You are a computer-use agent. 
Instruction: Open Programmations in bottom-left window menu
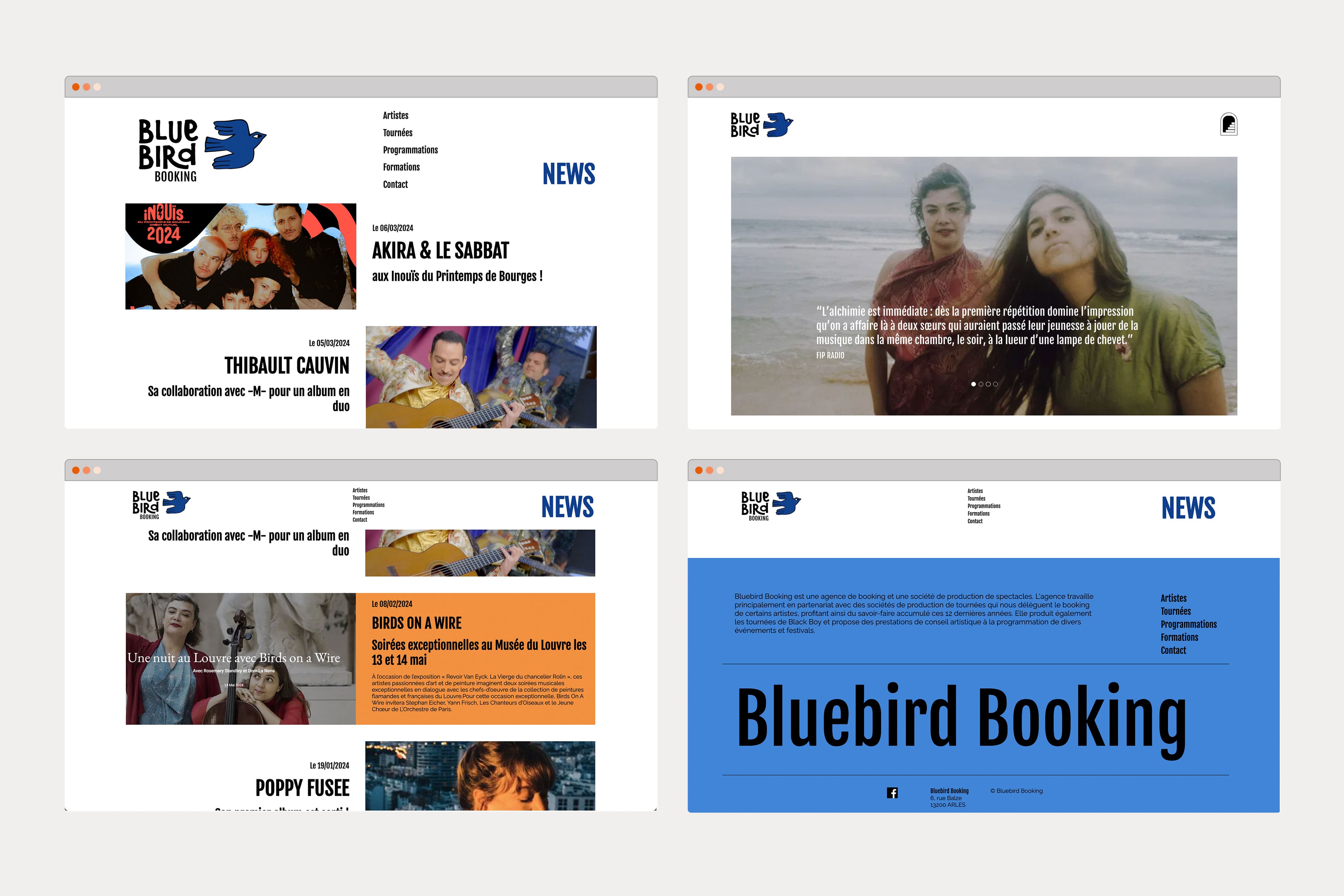[368, 505]
